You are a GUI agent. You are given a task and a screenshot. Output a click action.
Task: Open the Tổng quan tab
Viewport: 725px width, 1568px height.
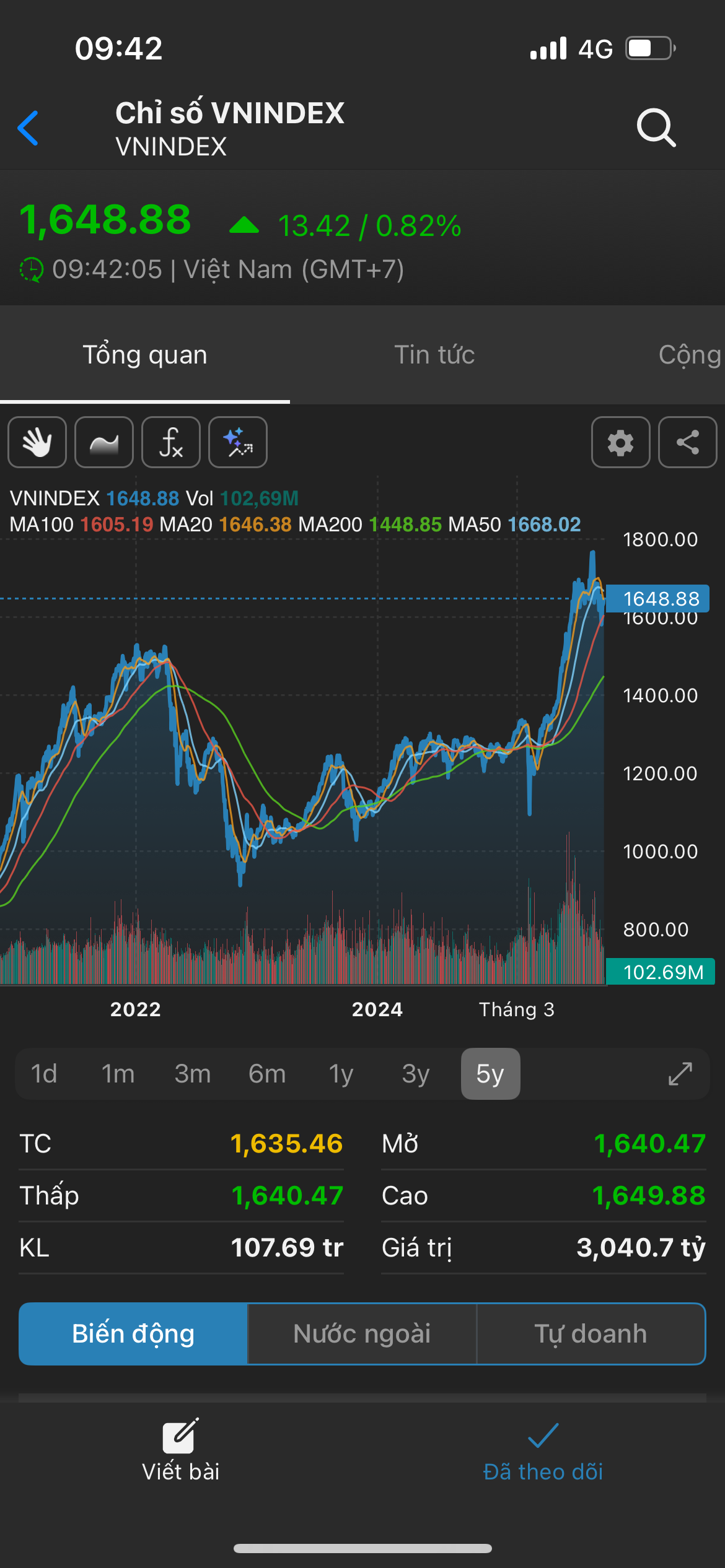(145, 355)
